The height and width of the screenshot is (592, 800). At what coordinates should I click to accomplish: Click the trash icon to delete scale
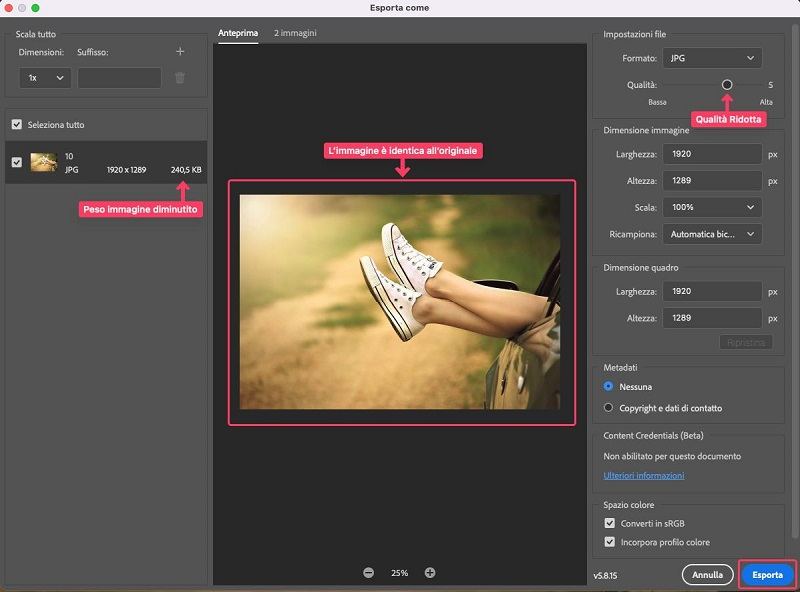(x=180, y=78)
